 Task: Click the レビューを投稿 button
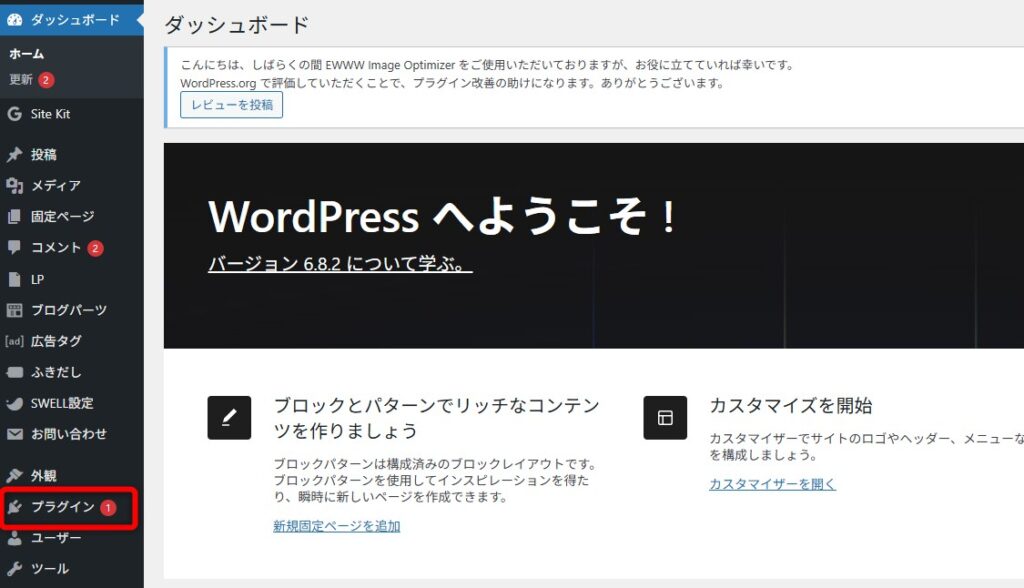[x=231, y=105]
